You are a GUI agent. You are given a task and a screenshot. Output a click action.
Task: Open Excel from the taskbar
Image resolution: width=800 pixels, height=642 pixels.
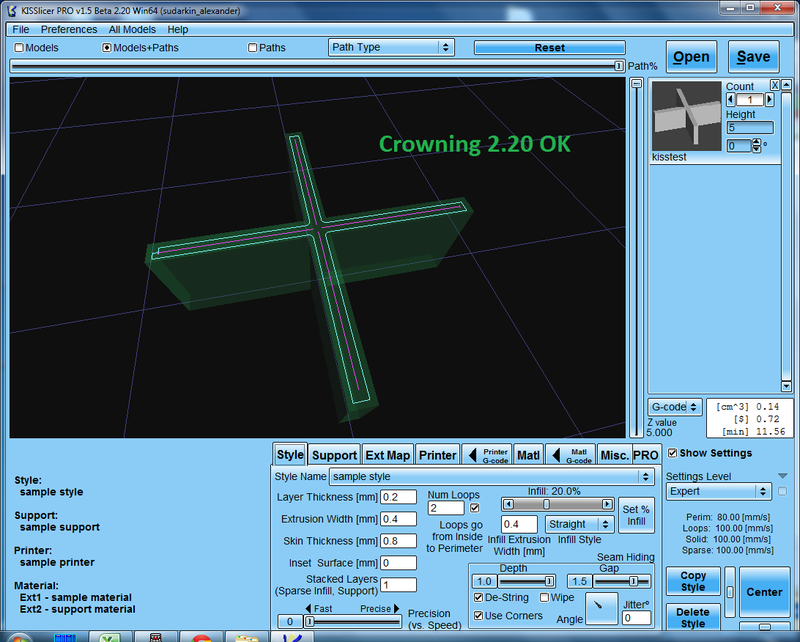tap(109, 637)
